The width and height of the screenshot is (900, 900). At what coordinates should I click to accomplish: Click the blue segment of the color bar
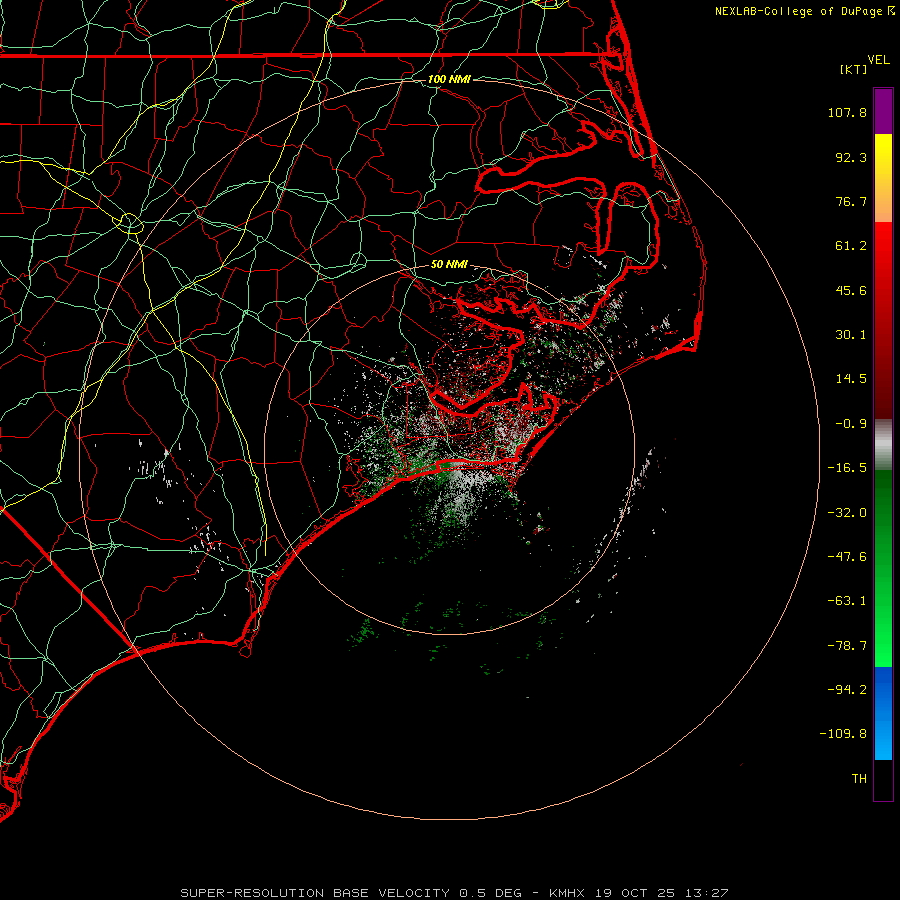pyautogui.click(x=883, y=713)
